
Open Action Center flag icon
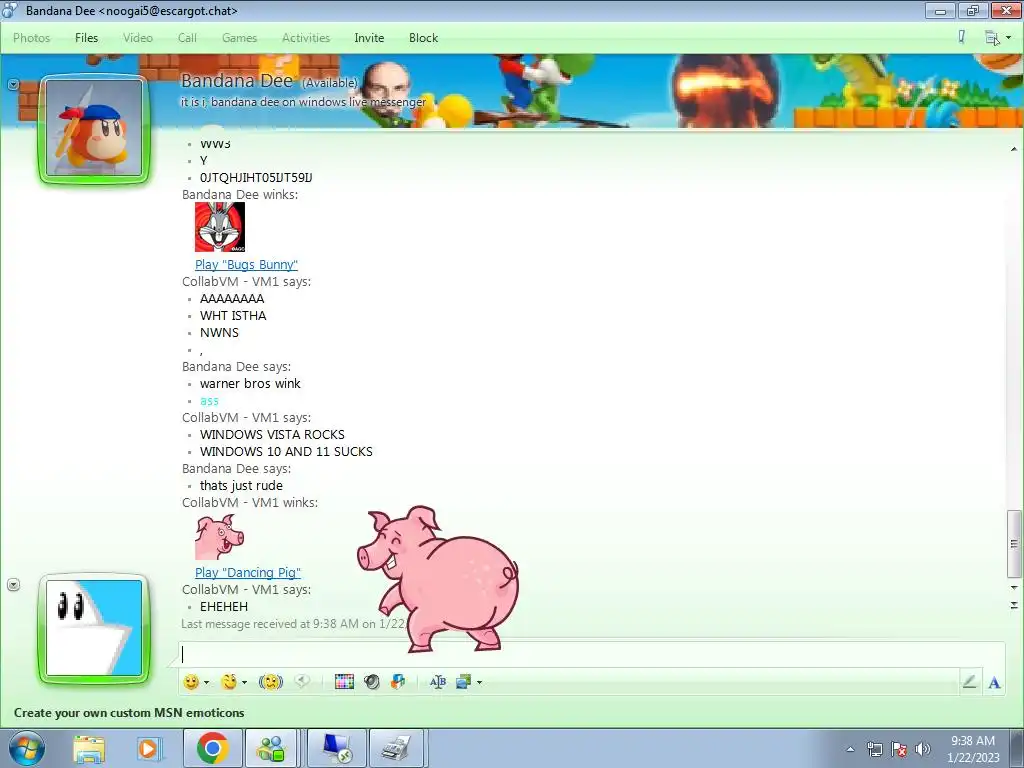(x=899, y=749)
